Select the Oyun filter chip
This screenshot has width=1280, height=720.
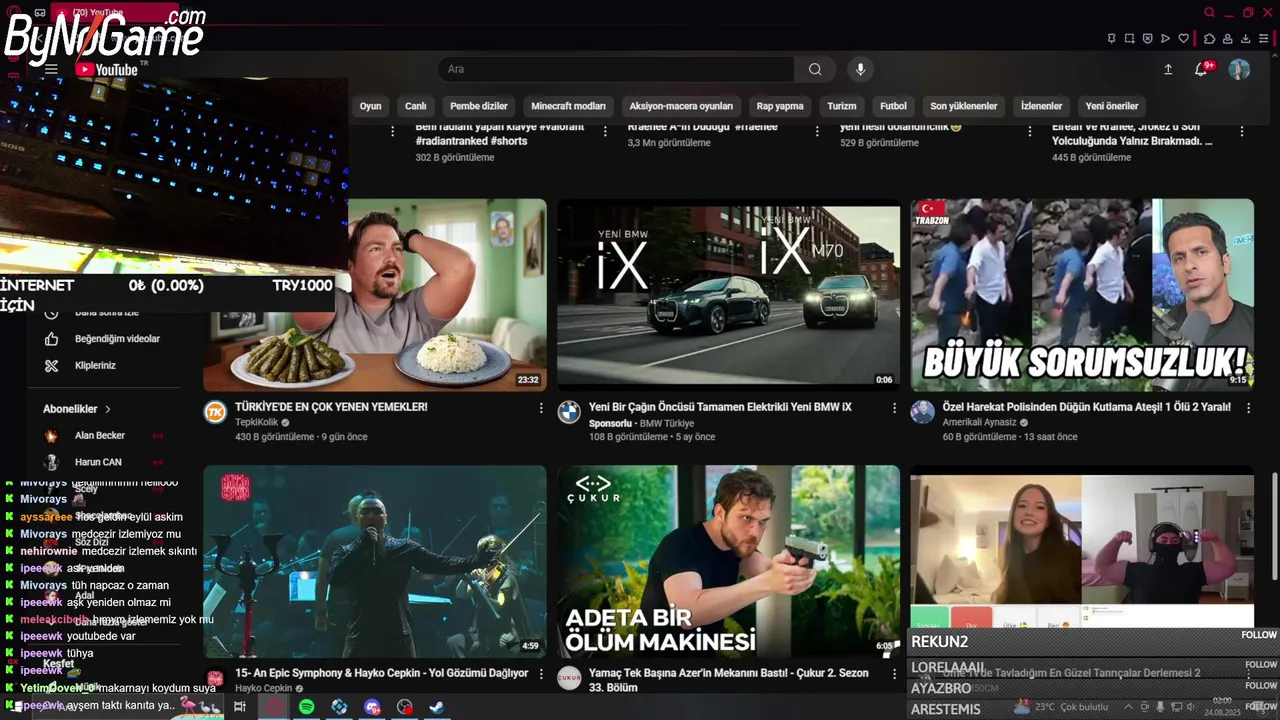(371, 106)
